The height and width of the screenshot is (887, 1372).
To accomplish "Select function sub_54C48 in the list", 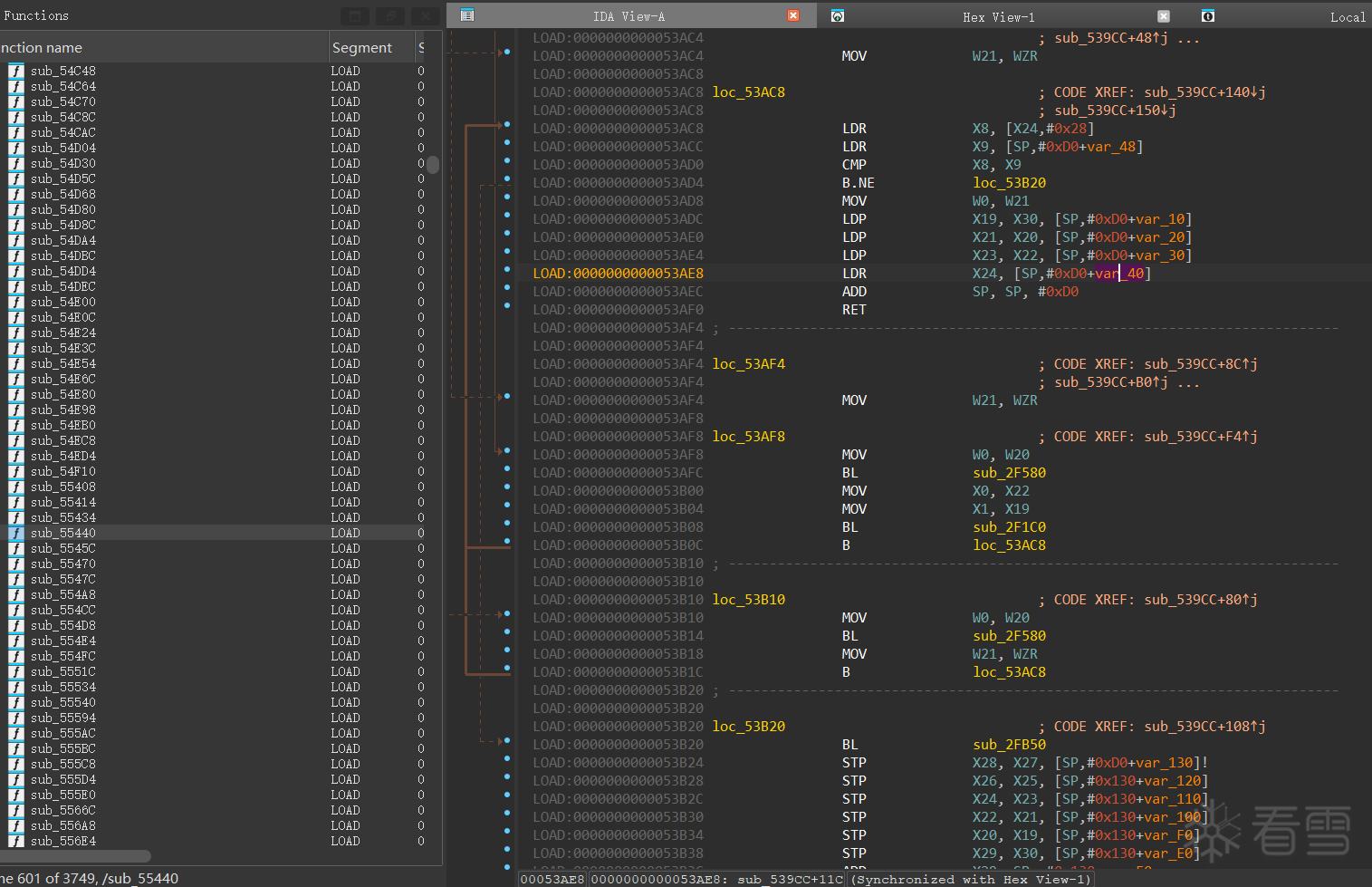I will tap(62, 71).
